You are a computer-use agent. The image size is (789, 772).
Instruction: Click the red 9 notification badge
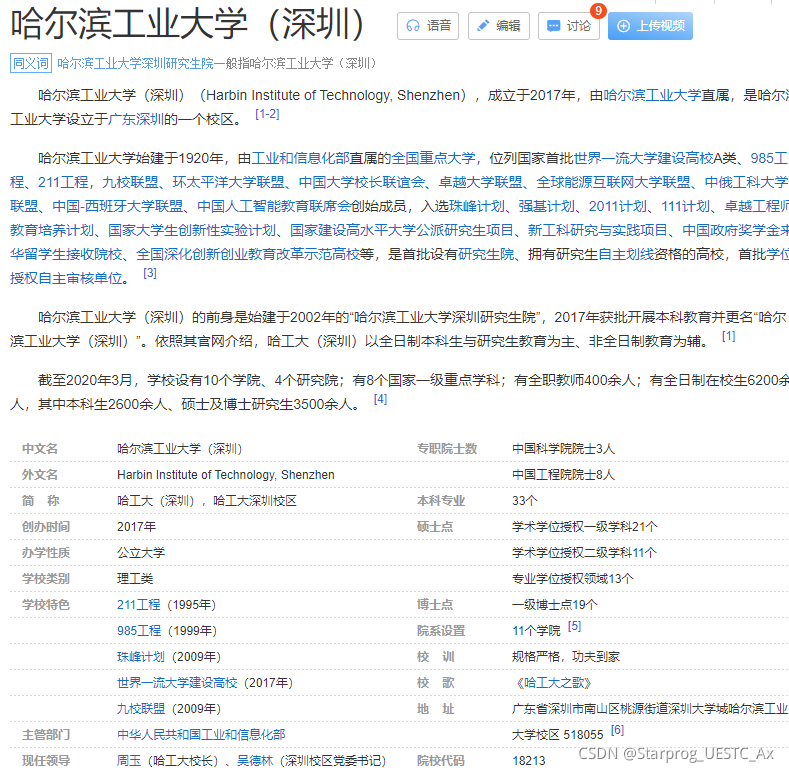coord(598,11)
